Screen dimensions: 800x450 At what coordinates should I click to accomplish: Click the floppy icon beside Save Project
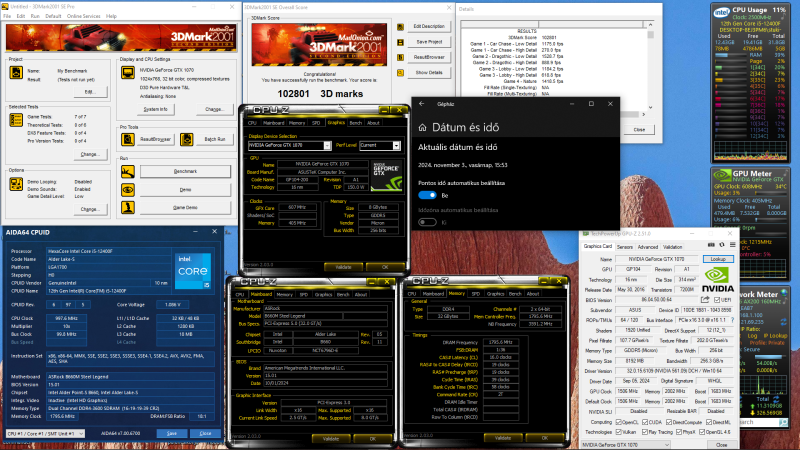point(401,42)
